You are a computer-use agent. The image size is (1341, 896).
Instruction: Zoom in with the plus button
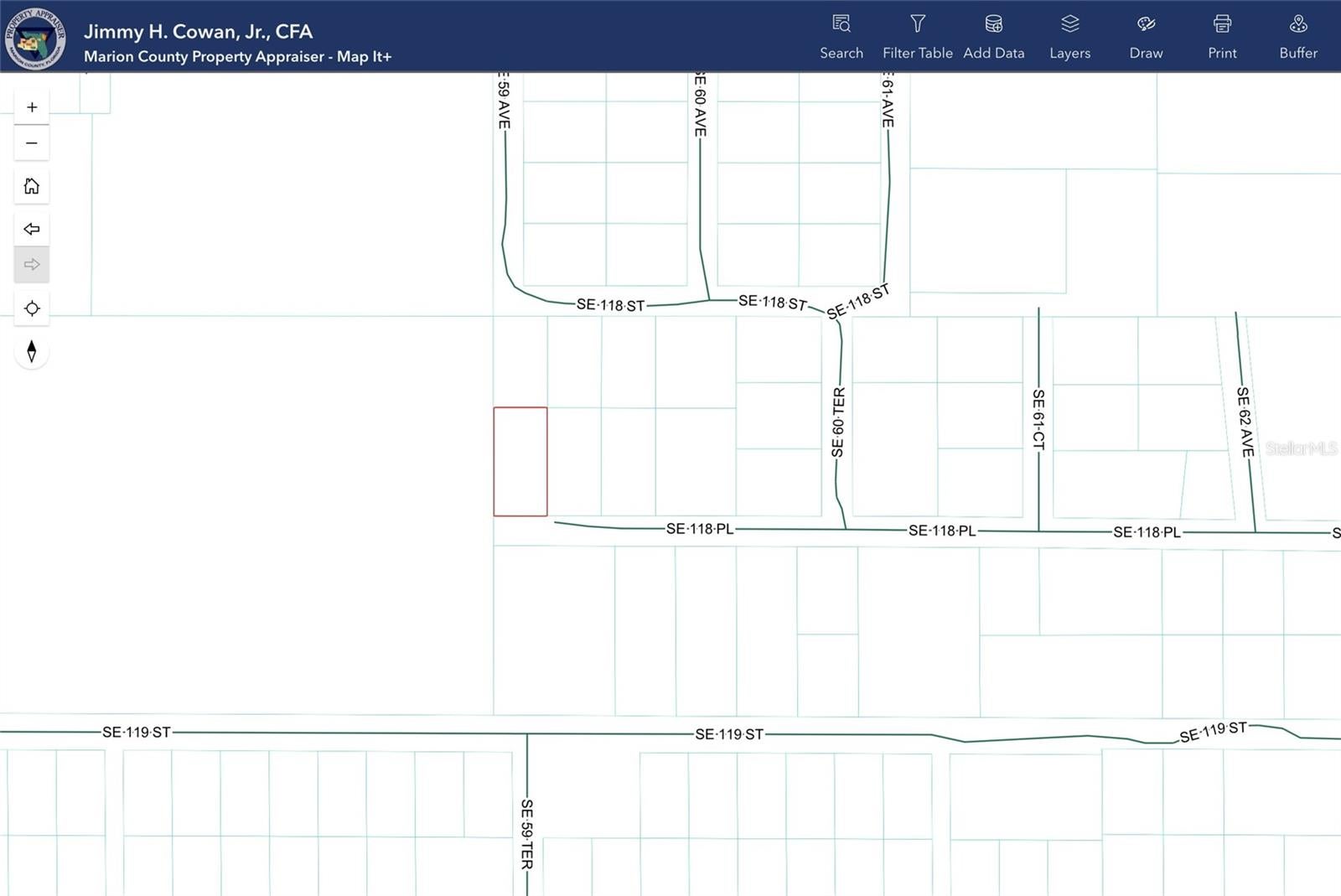32,107
